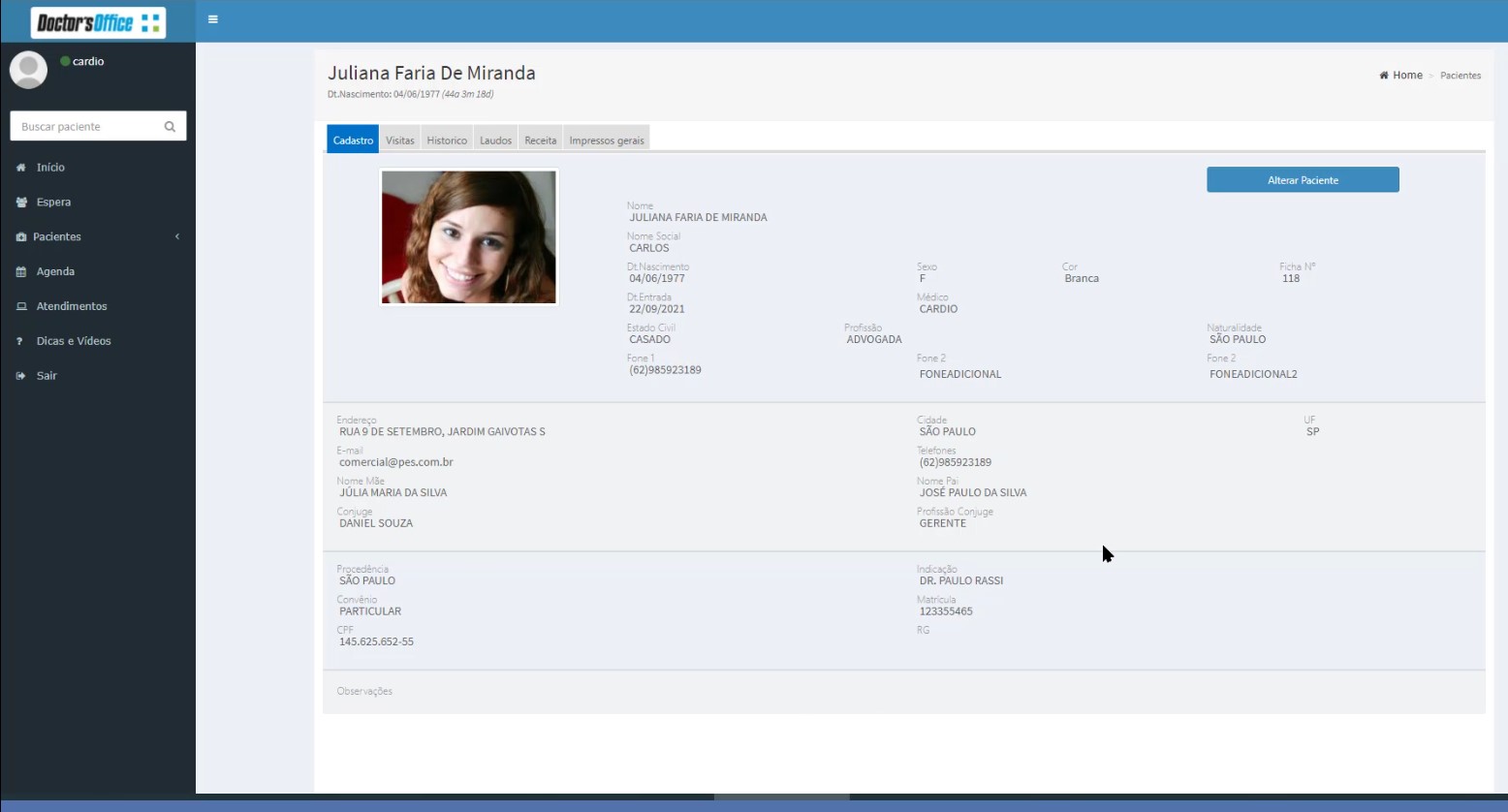
Task: Click the value FONEADICIONAL2
Action: point(1253,374)
